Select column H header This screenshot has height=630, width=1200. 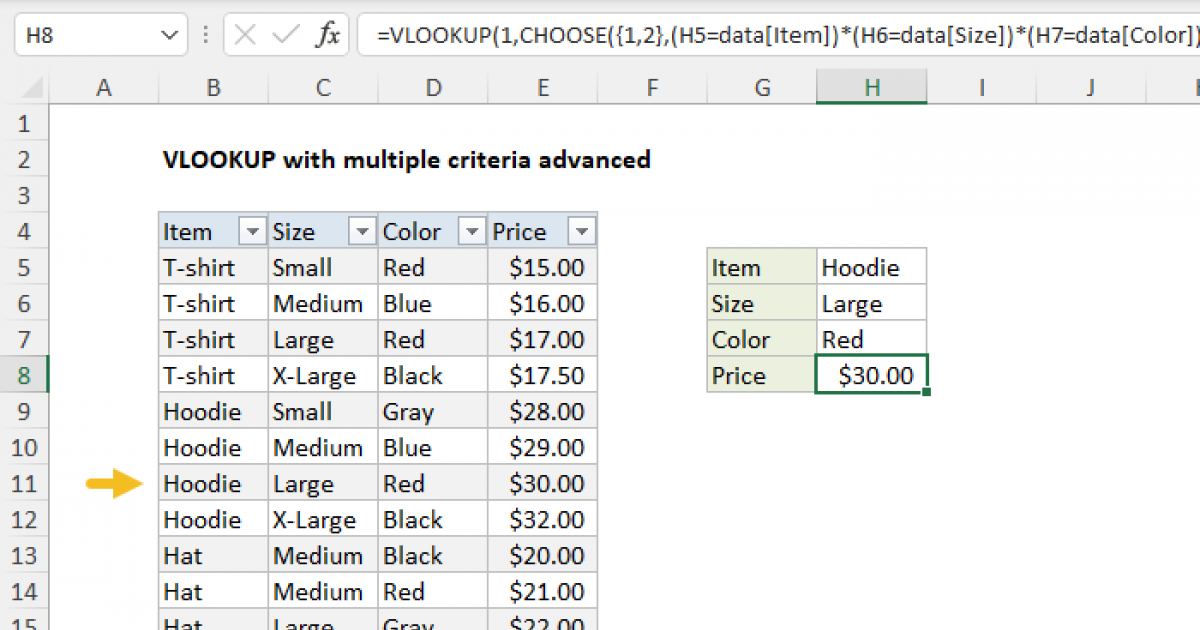coord(872,88)
